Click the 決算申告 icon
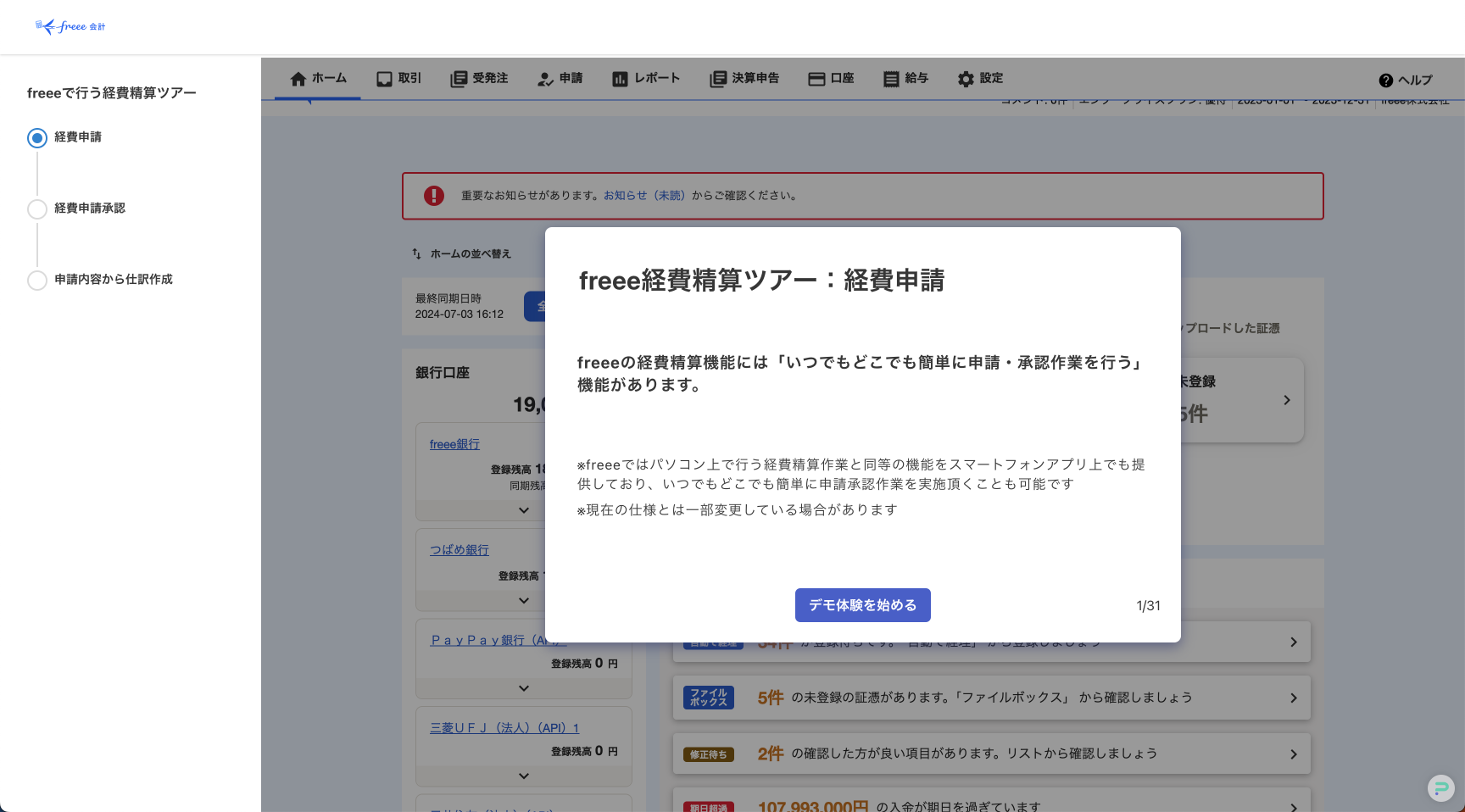Screen dimensions: 1465x812 [x=718, y=79]
